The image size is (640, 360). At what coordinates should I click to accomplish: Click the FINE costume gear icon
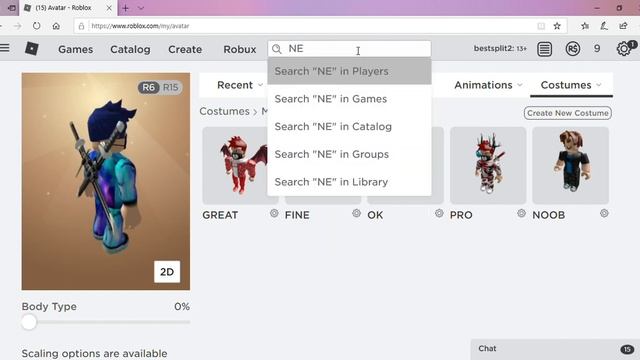356,213
